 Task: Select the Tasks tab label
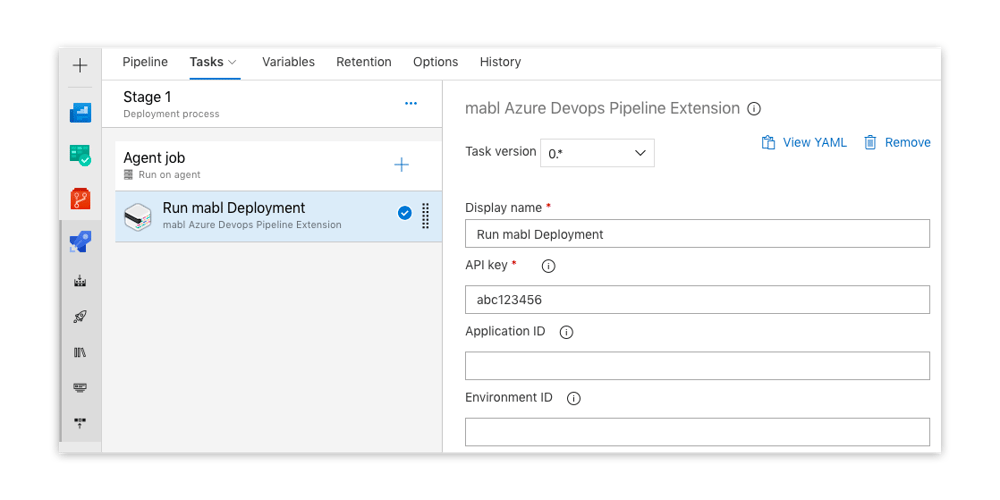[206, 62]
